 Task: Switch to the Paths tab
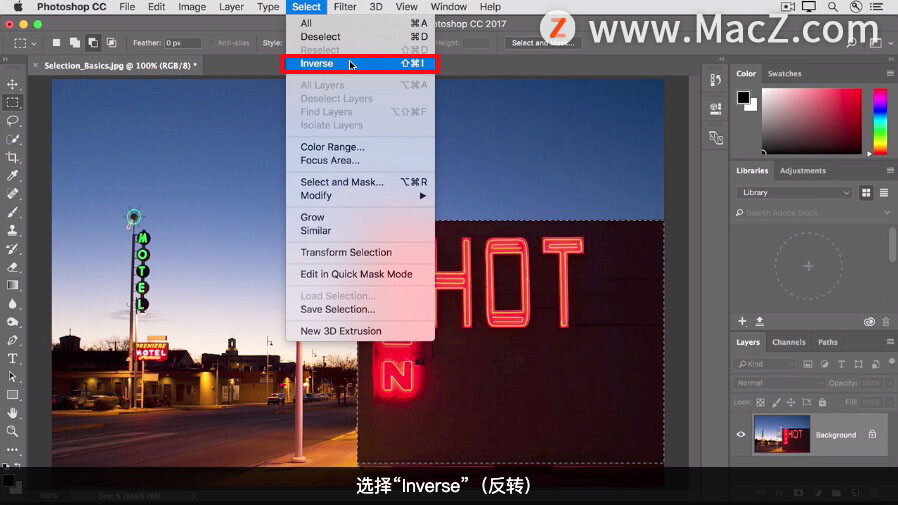[828, 342]
